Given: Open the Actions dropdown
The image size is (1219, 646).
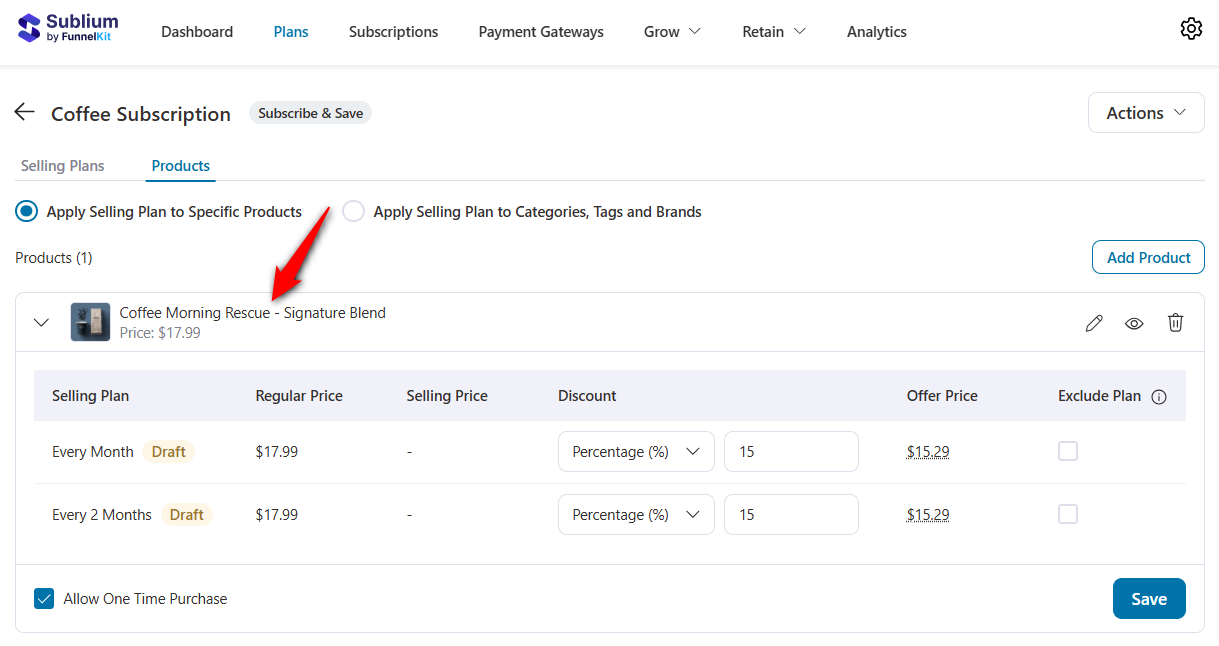Looking at the screenshot, I should 1145,112.
